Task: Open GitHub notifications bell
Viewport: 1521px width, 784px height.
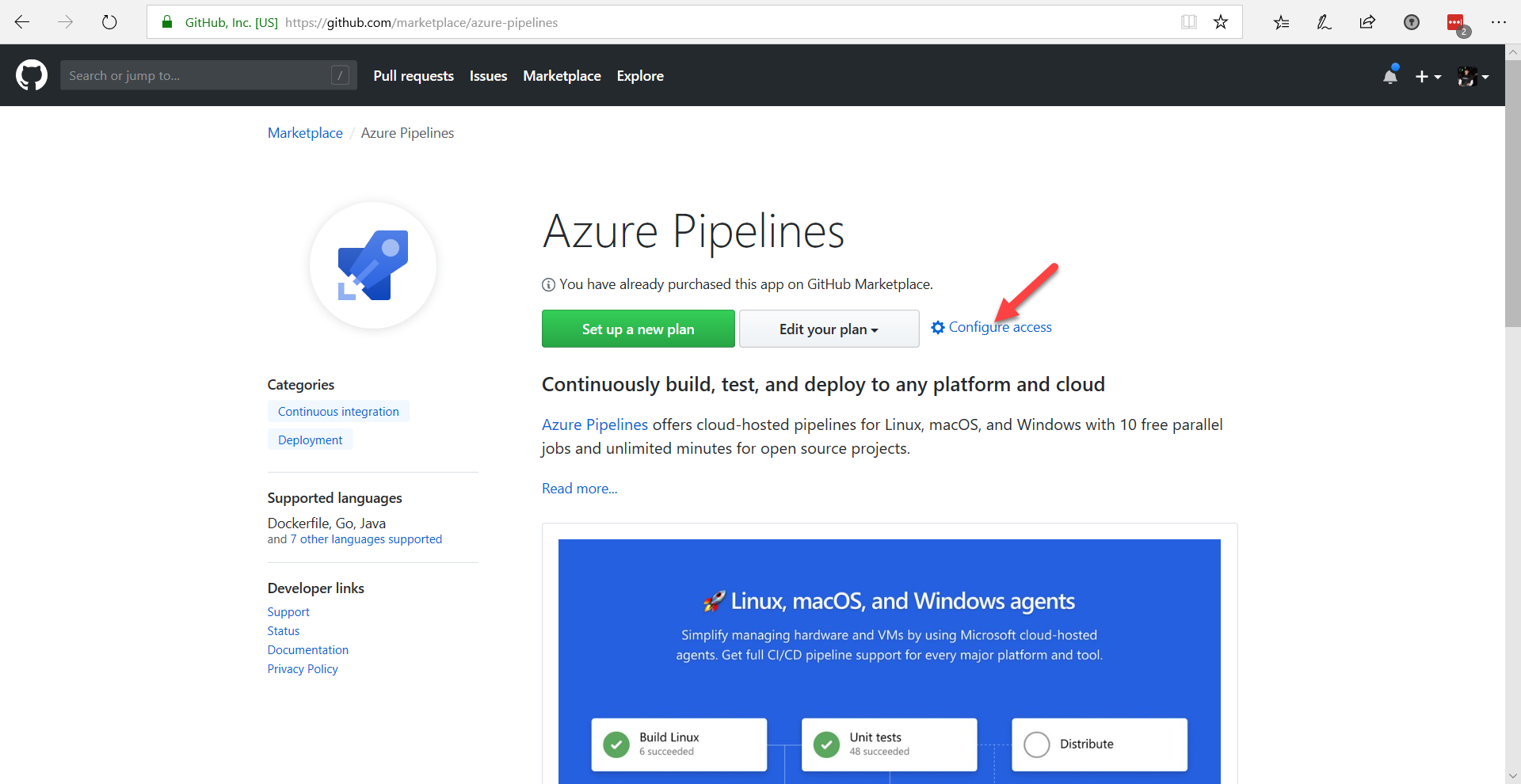Action: pyautogui.click(x=1390, y=75)
